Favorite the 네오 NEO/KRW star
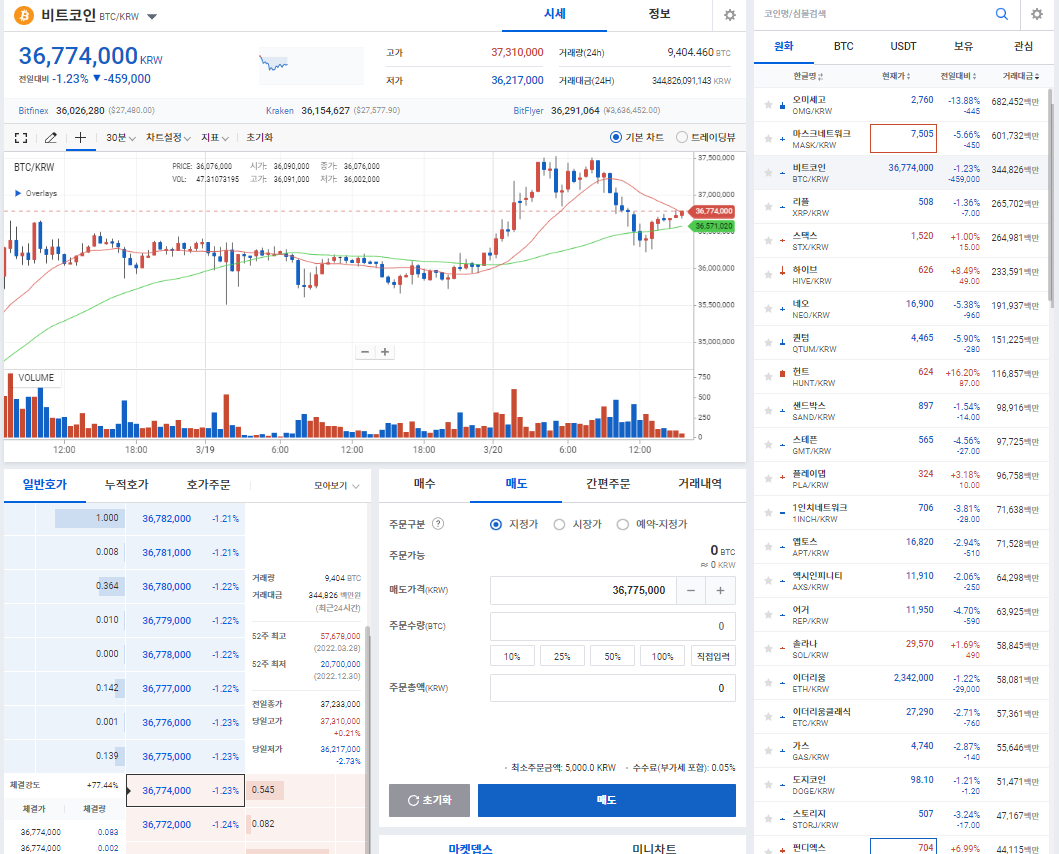This screenshot has width=1059, height=854. 768,309
